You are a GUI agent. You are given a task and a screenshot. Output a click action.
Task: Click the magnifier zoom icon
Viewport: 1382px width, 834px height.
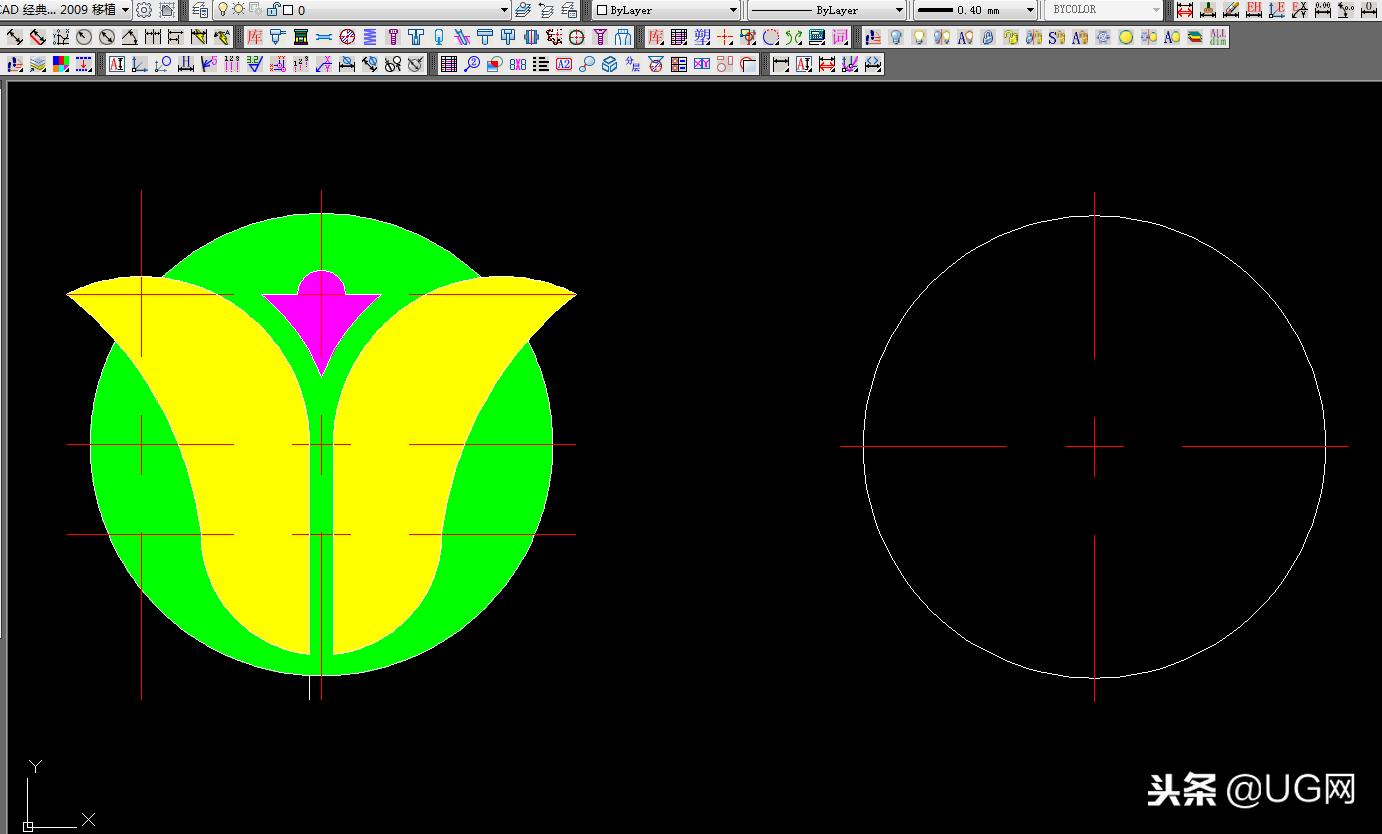(472, 65)
